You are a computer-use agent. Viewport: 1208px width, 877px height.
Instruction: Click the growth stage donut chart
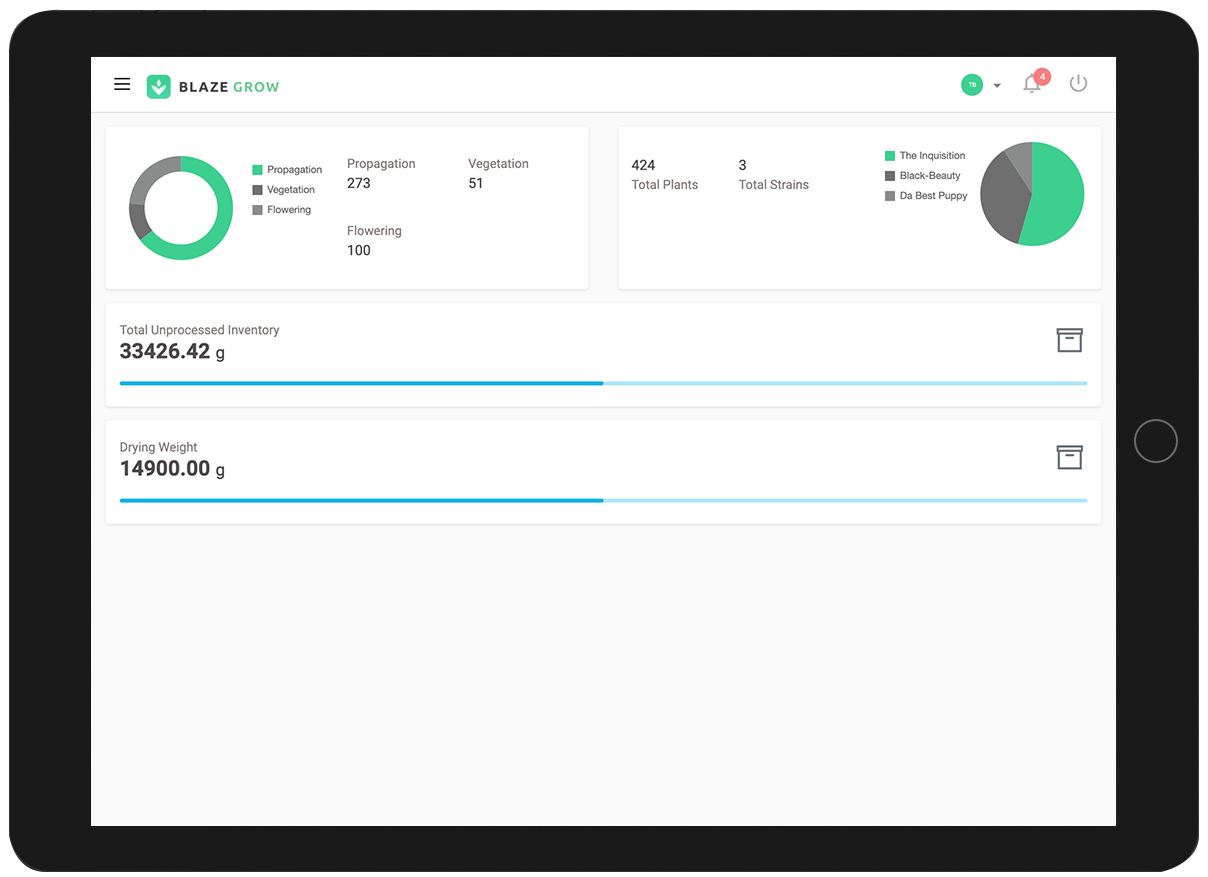(181, 208)
